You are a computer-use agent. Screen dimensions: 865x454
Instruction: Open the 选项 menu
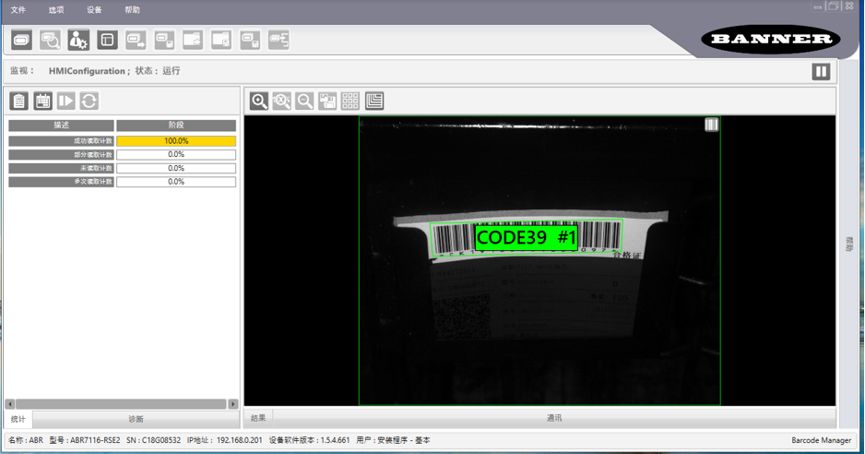(56, 10)
